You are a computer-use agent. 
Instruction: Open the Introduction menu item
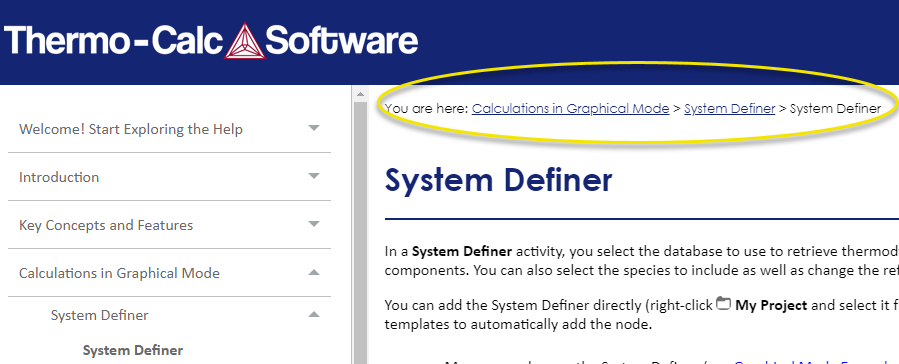pos(59,177)
